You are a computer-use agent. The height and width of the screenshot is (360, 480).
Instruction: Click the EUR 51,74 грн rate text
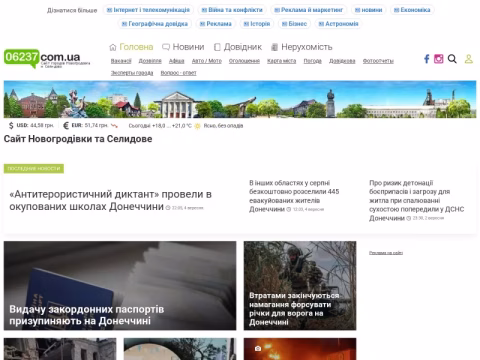[90, 126]
